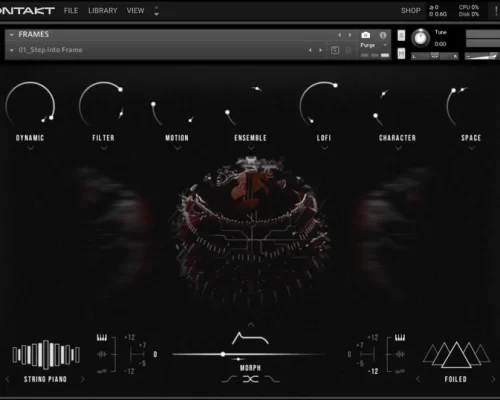Save the 01_Step Into Frame snapshot
Screen dimensions: 500x400
(x=335, y=50)
